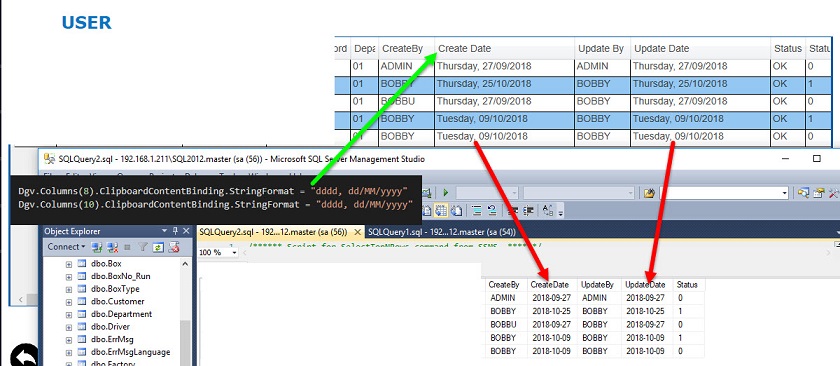Click the Comment out selected lines icon

click(x=477, y=211)
